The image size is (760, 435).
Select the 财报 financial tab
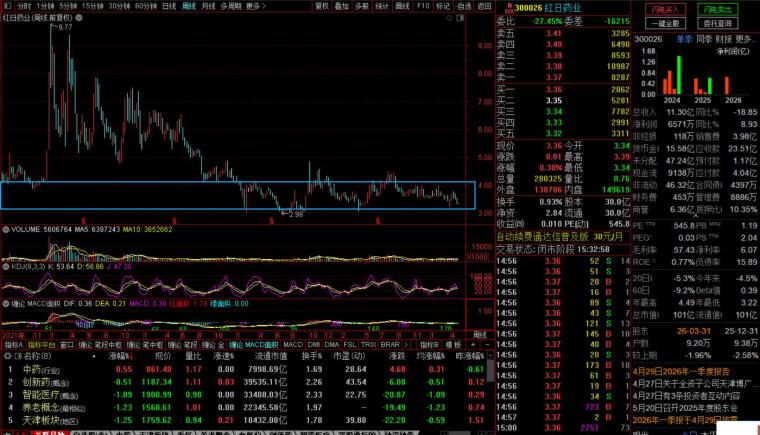(723, 39)
